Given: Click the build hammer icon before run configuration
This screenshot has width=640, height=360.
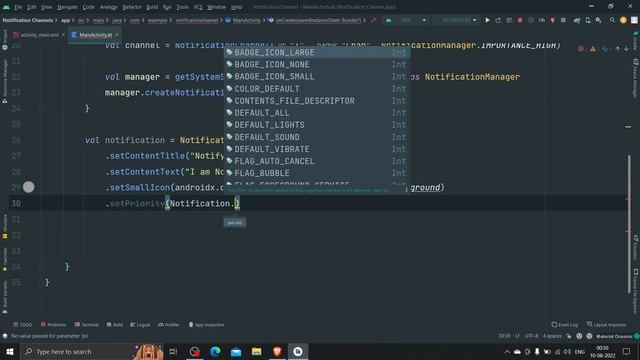Looking at the screenshot, I should 373,20.
